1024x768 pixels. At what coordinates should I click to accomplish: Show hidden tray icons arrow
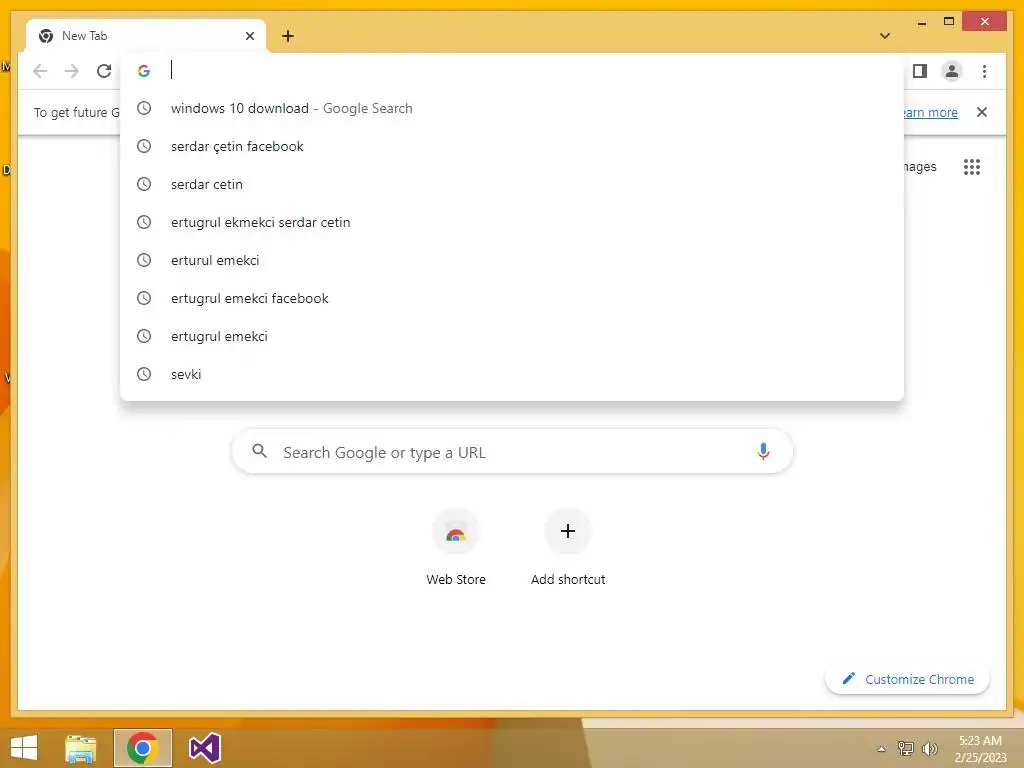(881, 749)
